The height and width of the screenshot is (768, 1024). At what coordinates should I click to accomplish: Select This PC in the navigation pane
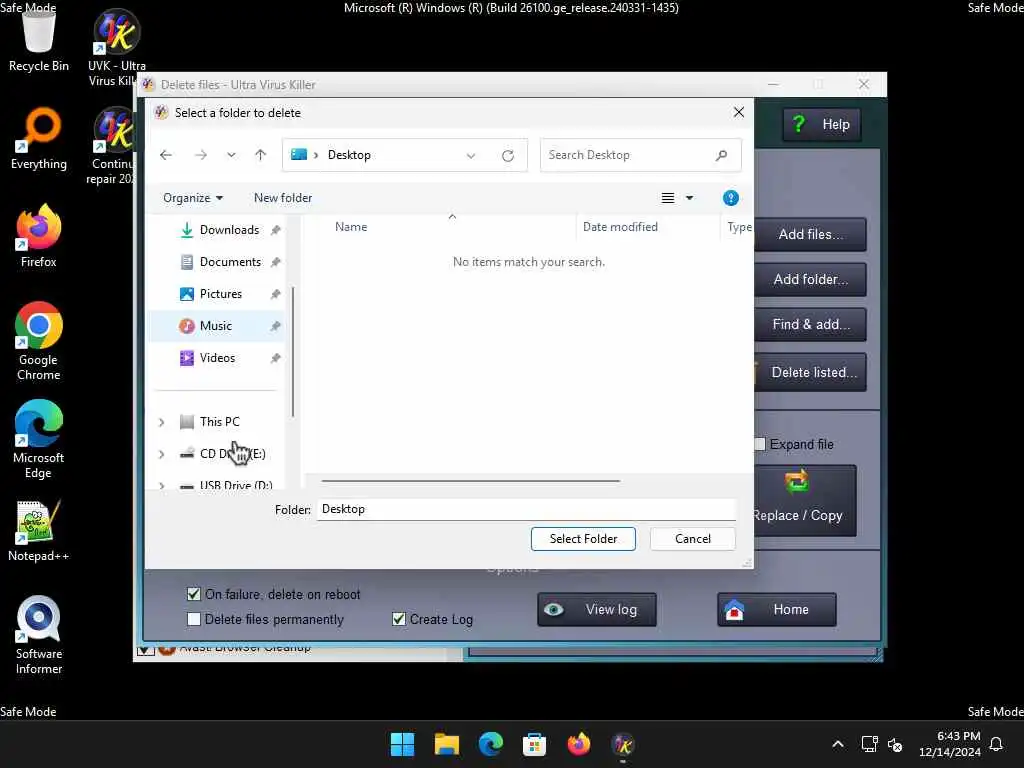coord(219,422)
